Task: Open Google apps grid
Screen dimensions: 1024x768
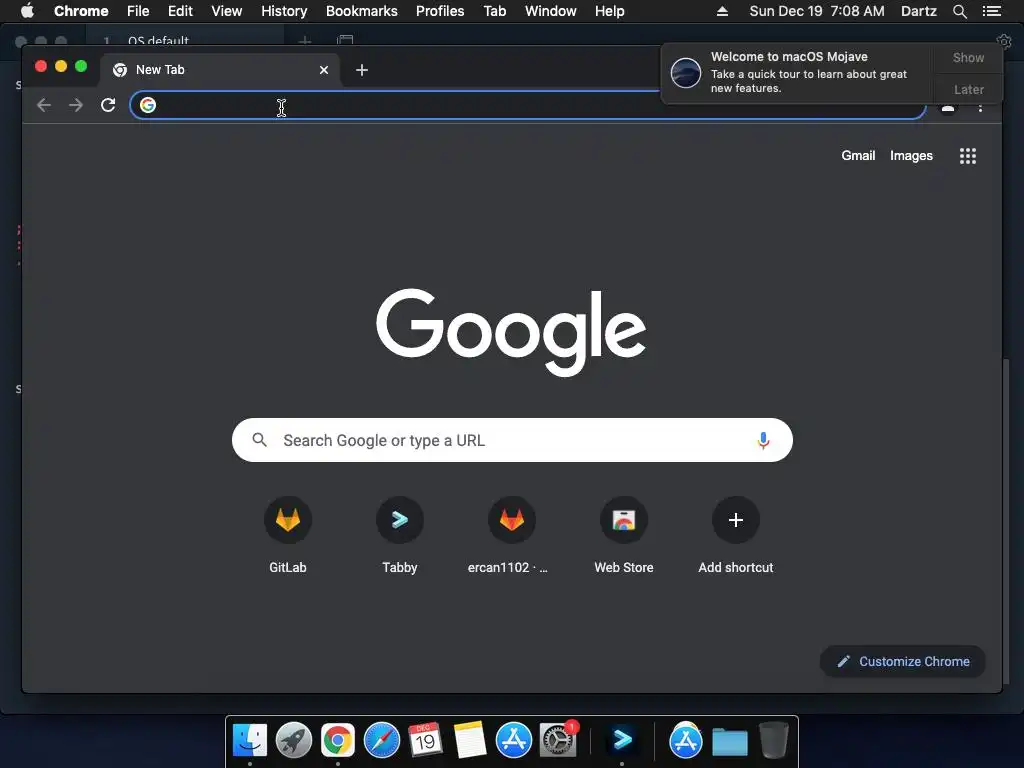Action: (x=968, y=156)
